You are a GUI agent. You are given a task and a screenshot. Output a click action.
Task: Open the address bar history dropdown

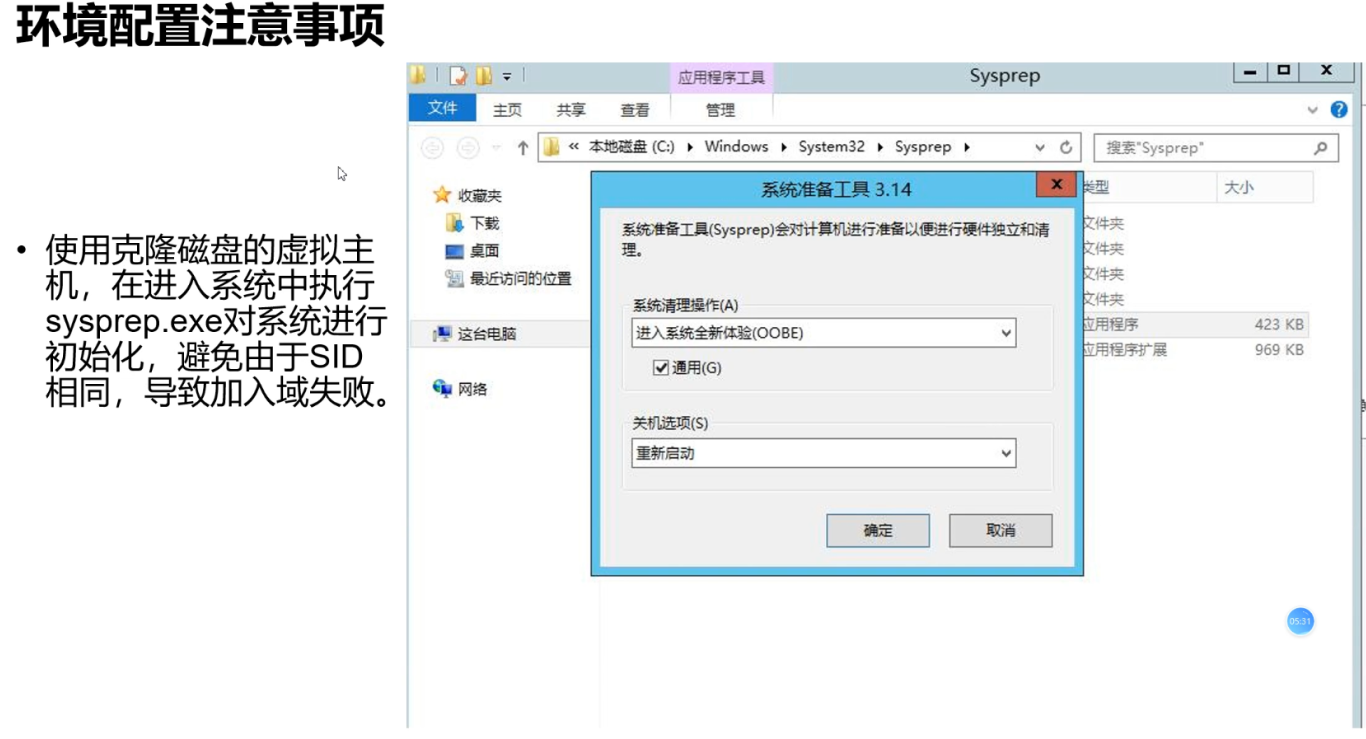(1041, 148)
